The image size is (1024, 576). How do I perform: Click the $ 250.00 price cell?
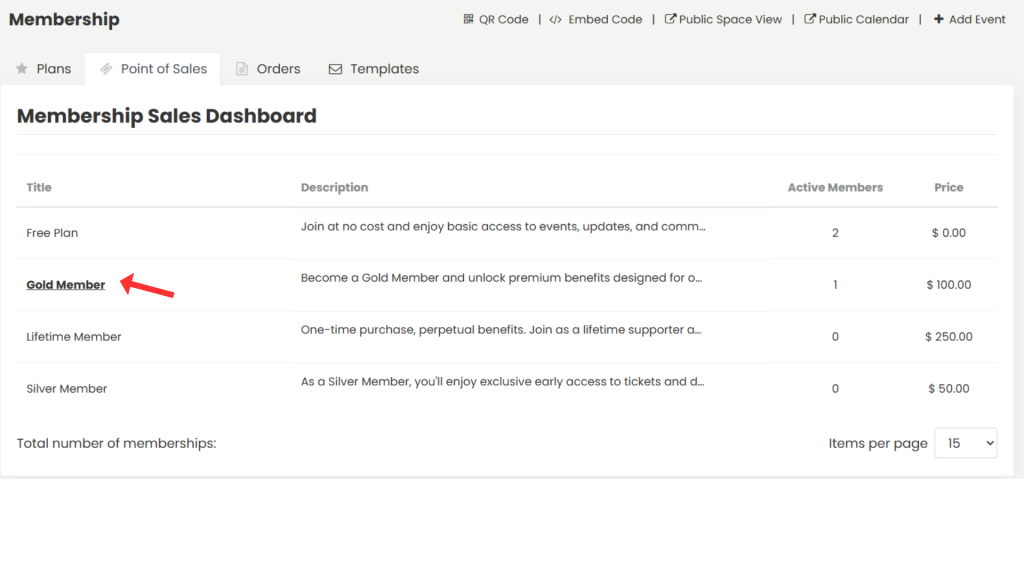coord(949,337)
